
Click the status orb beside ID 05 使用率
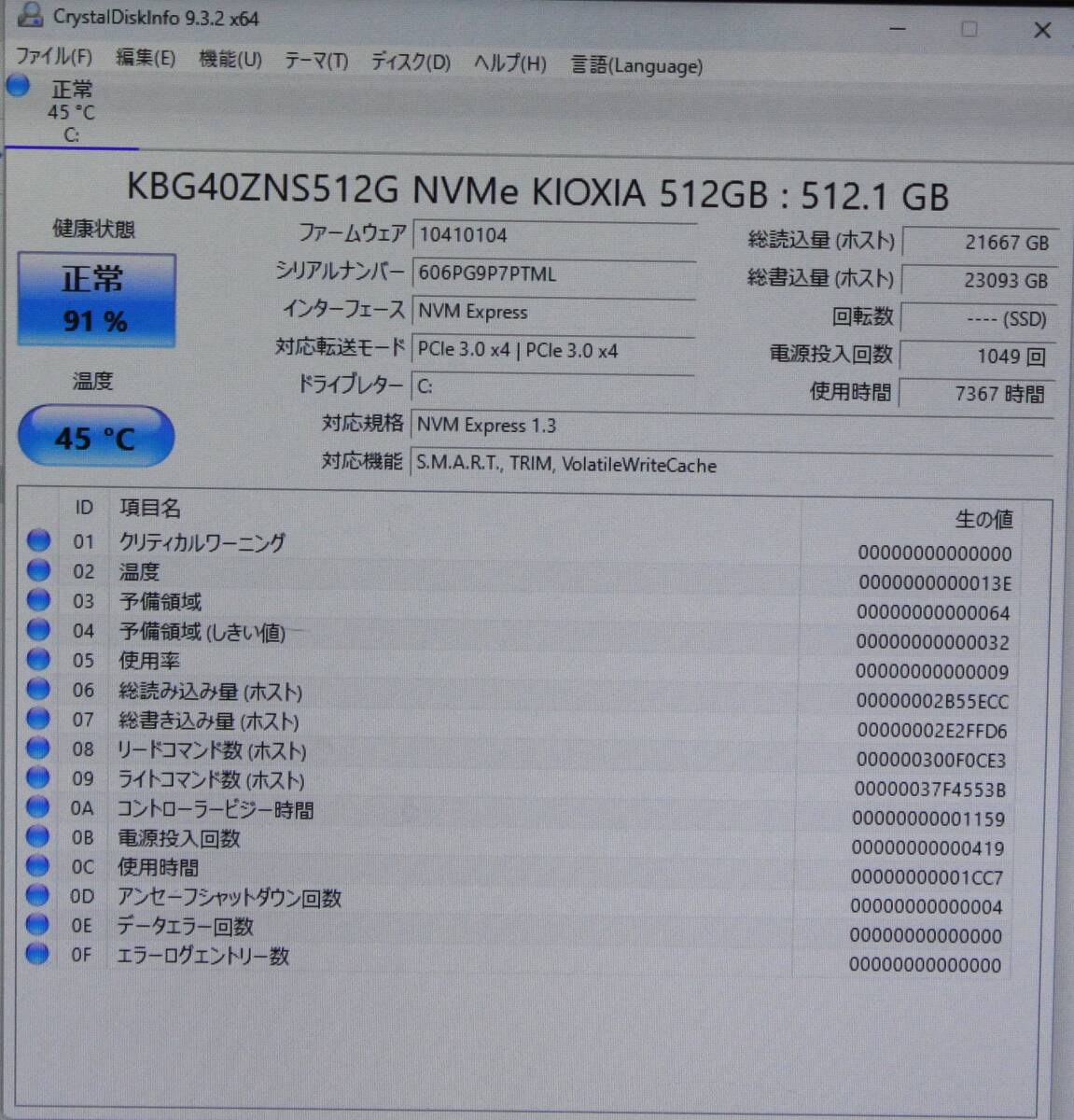pos(38,660)
